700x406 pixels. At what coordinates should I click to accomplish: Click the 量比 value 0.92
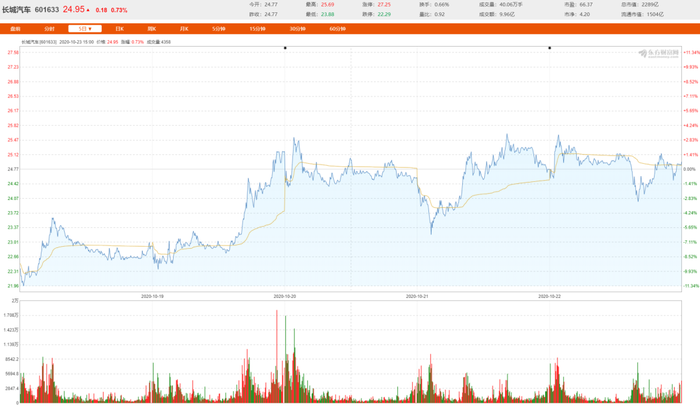pyautogui.click(x=439, y=14)
